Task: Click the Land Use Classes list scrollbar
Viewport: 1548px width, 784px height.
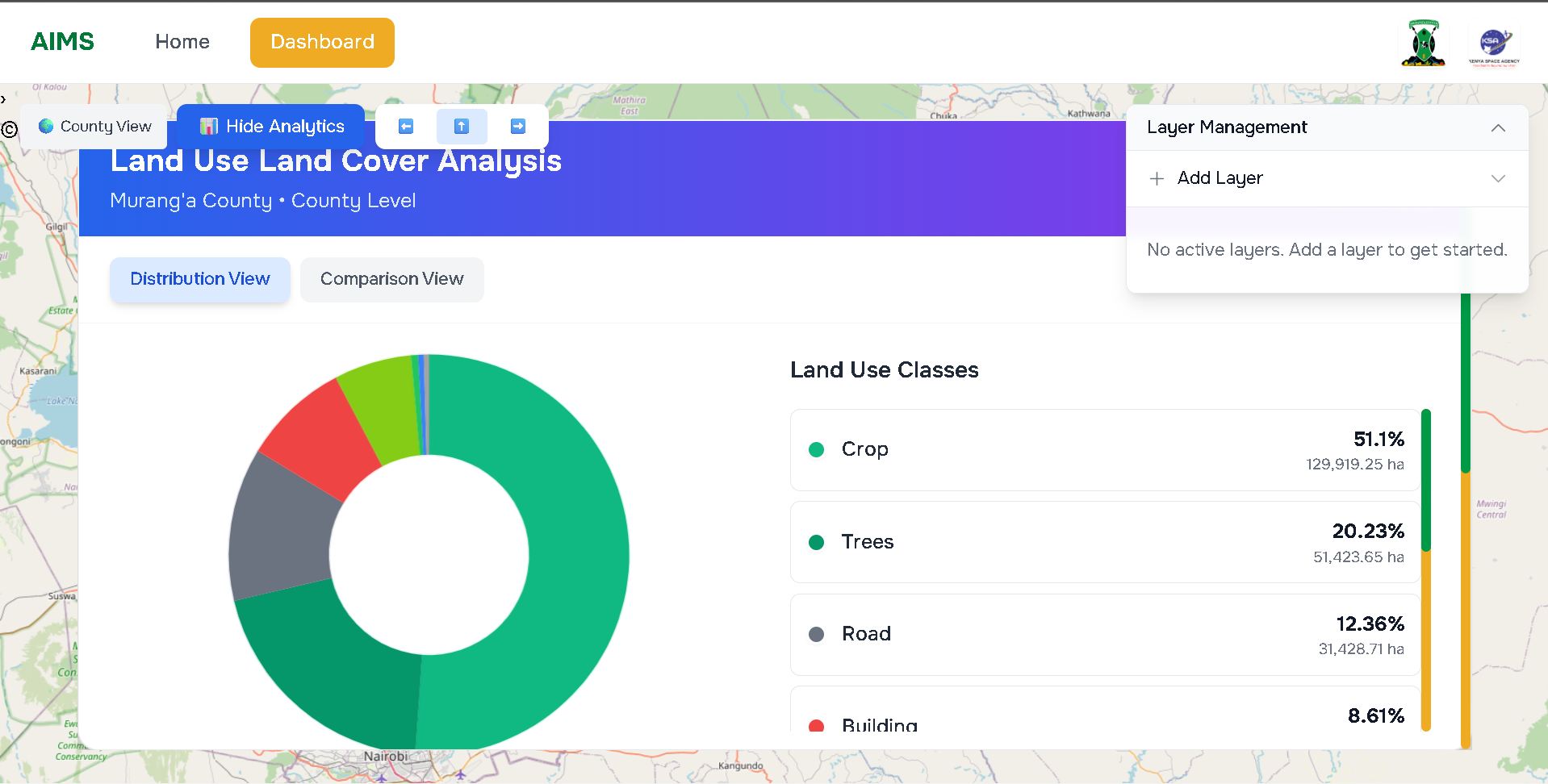Action: [1426, 569]
